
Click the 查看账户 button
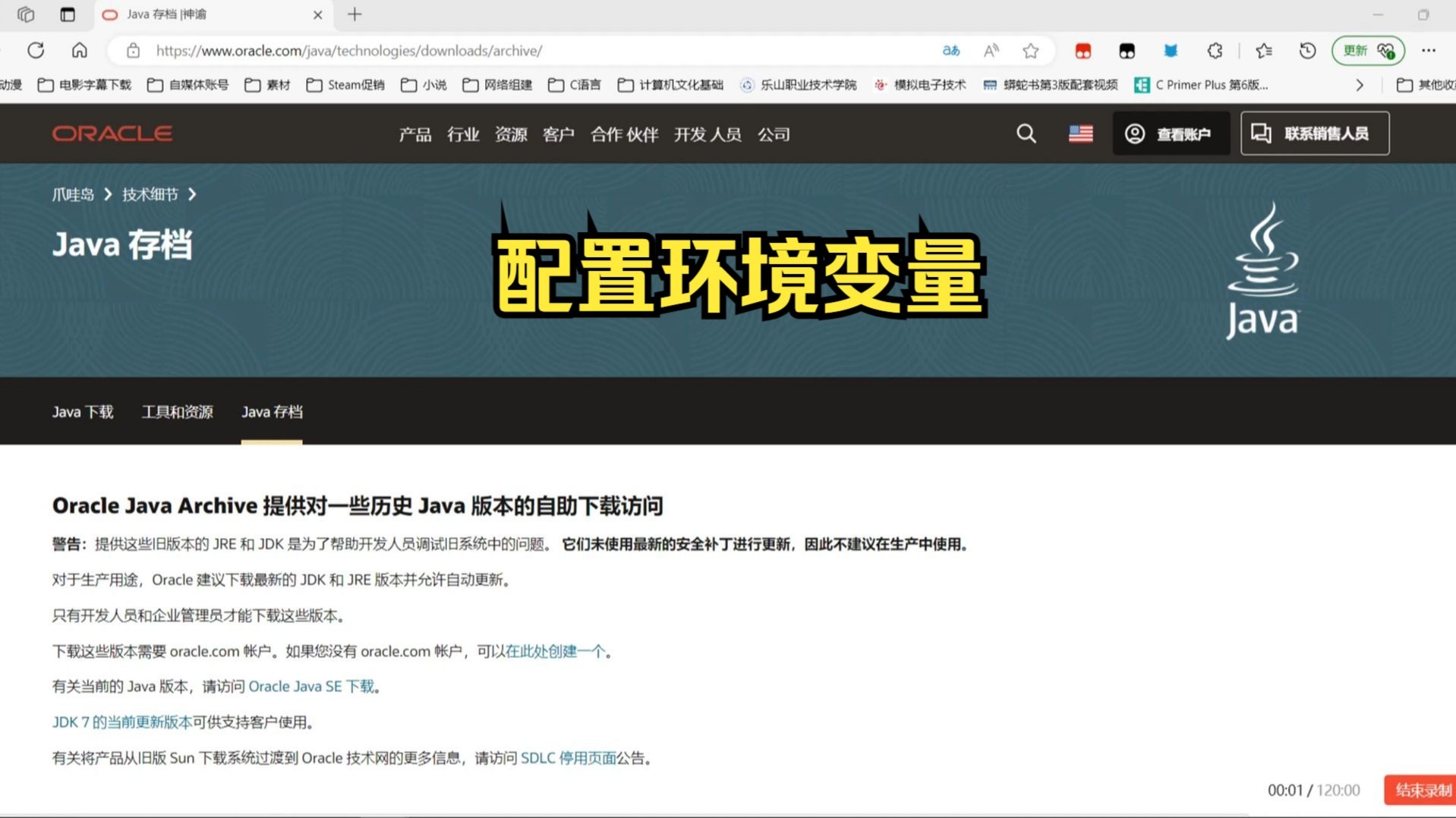(1171, 134)
